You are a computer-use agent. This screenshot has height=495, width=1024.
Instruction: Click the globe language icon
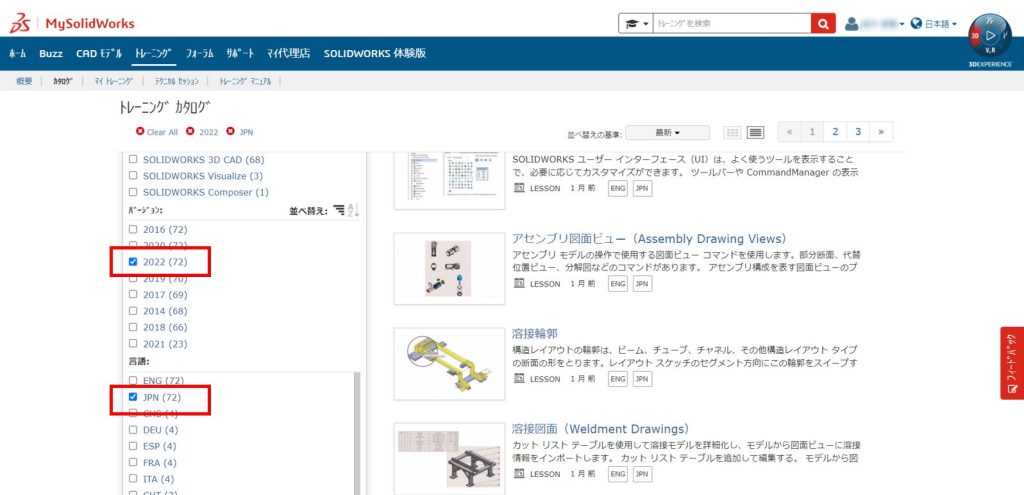click(x=916, y=24)
